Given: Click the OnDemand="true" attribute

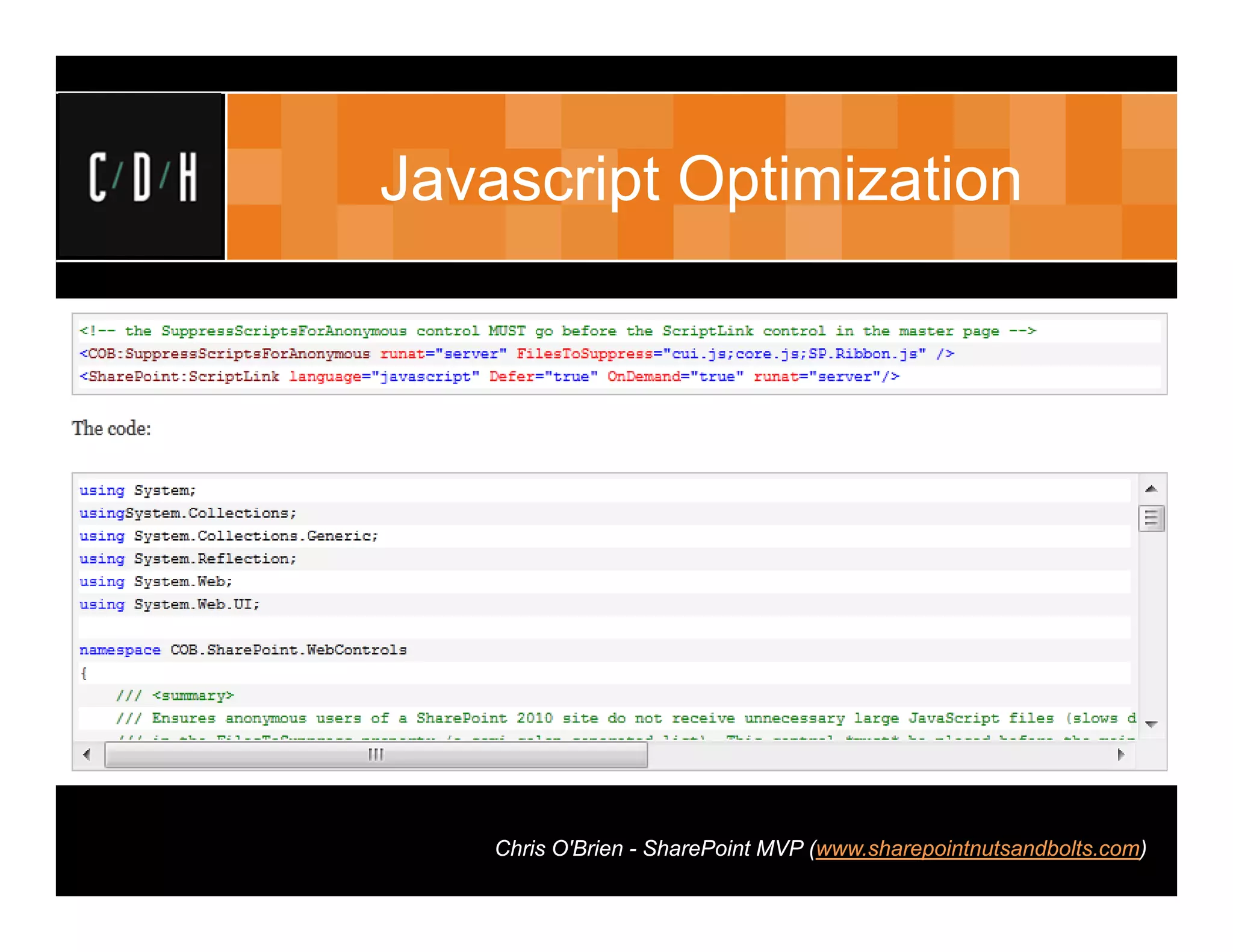Looking at the screenshot, I should click(676, 377).
